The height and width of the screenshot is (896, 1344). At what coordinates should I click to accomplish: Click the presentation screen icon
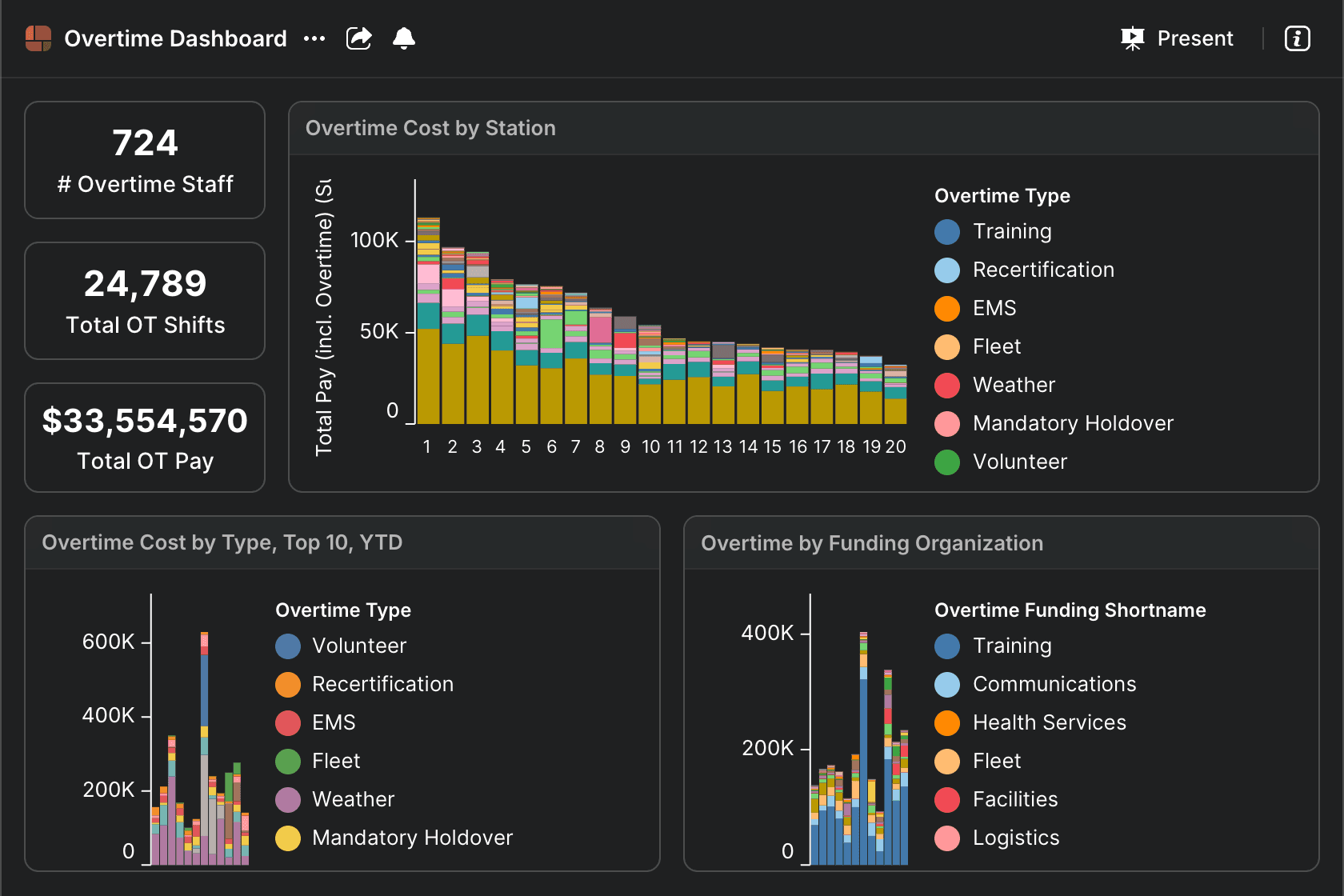coord(1133,38)
